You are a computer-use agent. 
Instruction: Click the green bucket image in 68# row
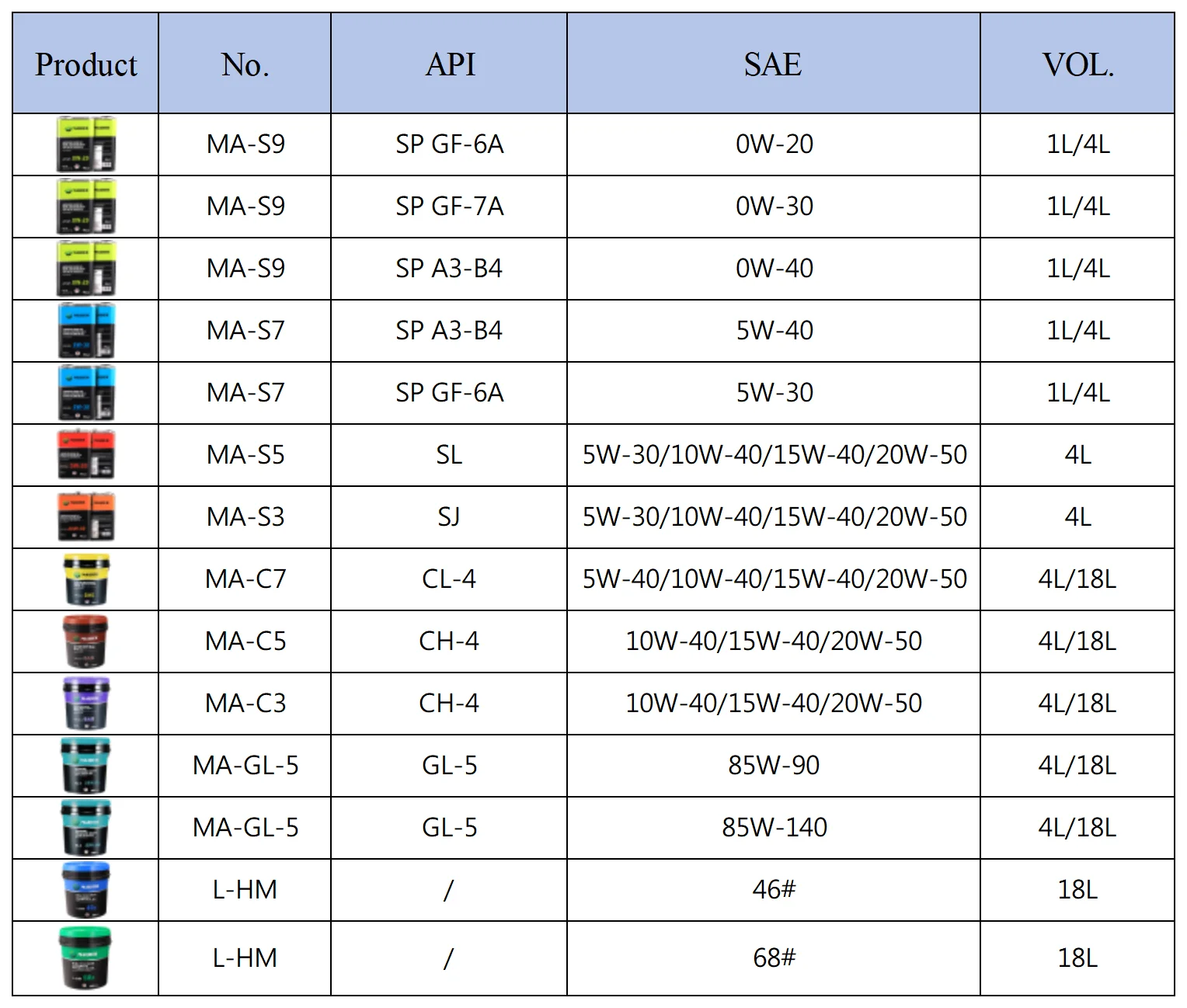(x=85, y=958)
